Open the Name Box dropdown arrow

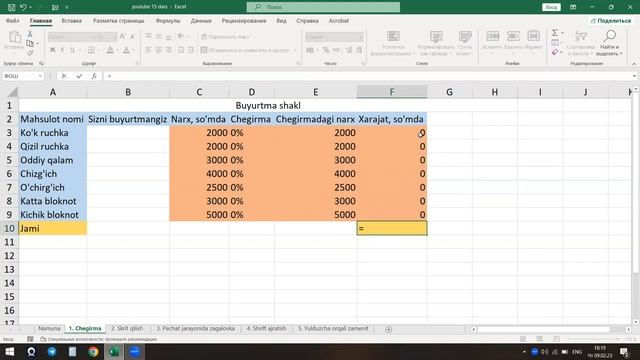(40, 76)
